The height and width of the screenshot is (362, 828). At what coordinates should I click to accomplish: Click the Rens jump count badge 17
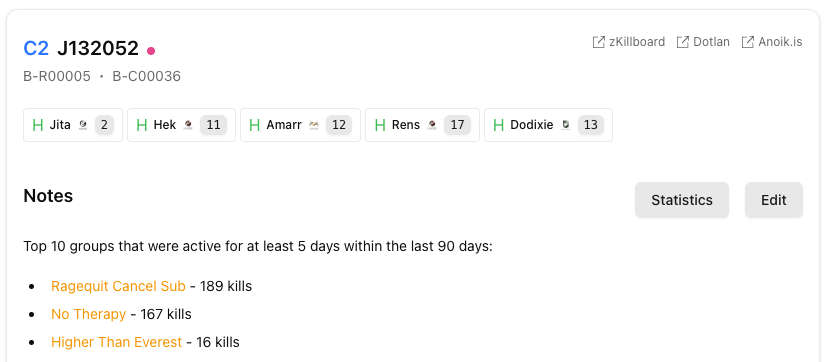point(457,125)
